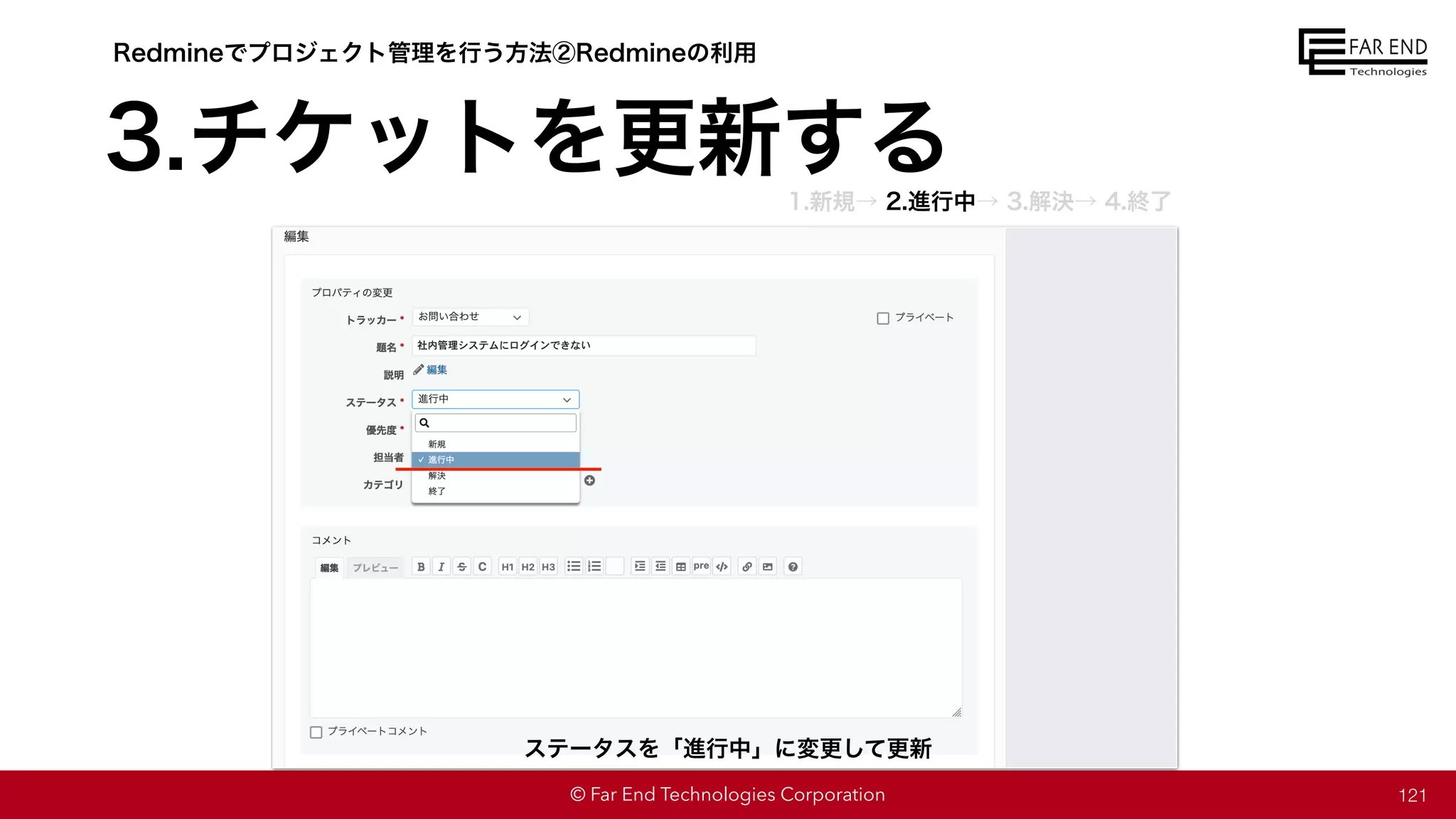
Task: Click the コメント heading
Action: [331, 540]
